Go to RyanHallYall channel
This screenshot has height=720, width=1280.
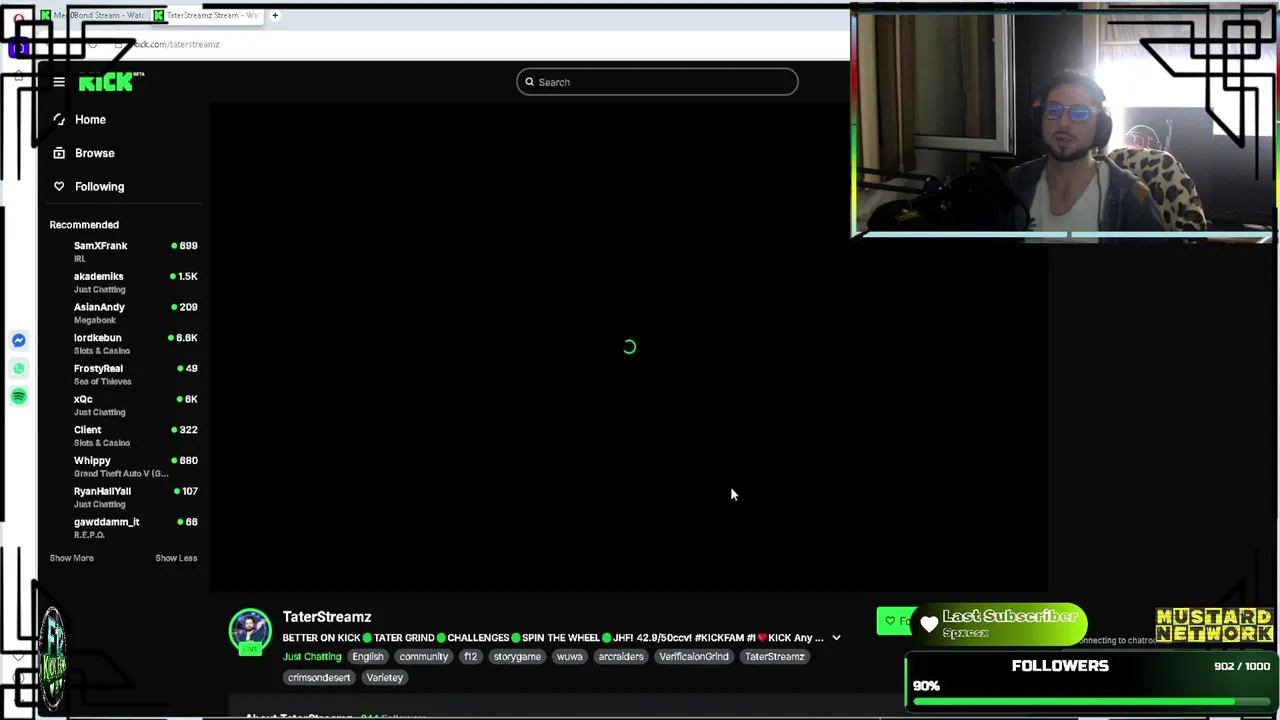tap(125, 497)
